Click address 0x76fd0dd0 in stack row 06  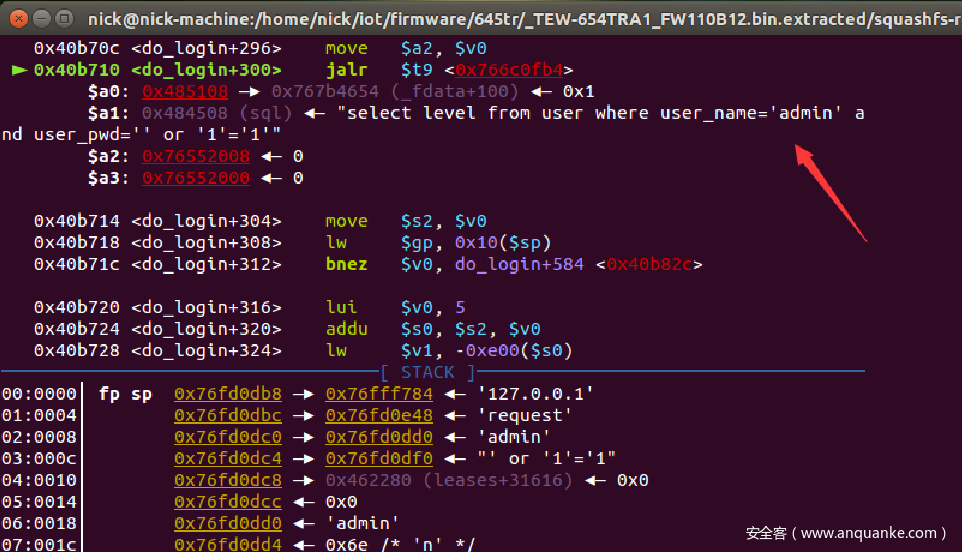point(228,523)
